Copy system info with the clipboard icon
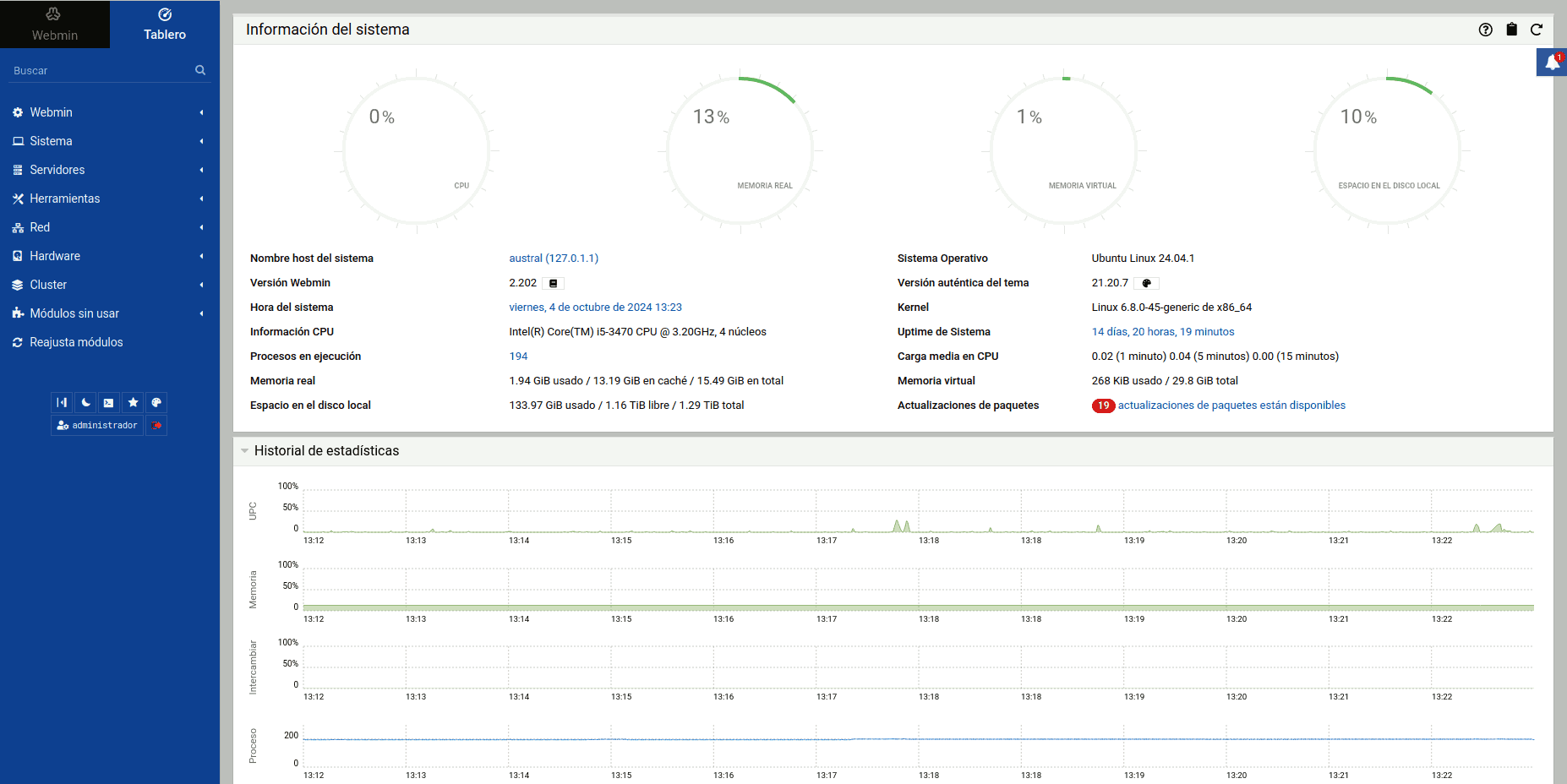Viewport: 1567px width, 784px height. 1511,30
